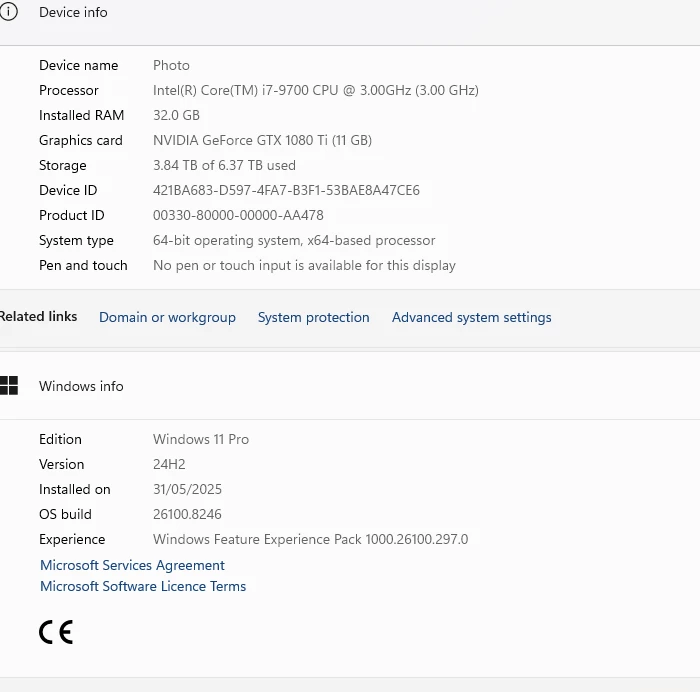Click the Pen and touch label
Viewport: 700px width, 692px height.
point(83,266)
